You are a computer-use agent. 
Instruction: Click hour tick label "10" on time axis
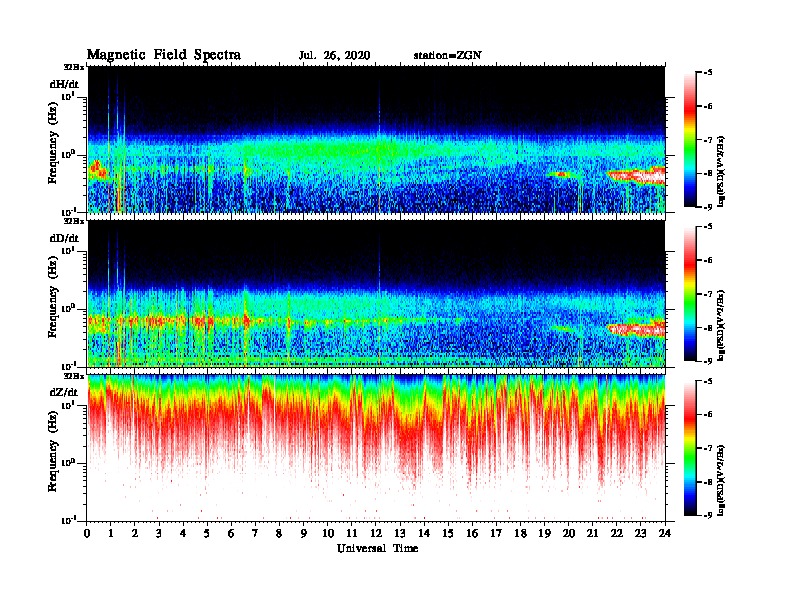click(328, 534)
